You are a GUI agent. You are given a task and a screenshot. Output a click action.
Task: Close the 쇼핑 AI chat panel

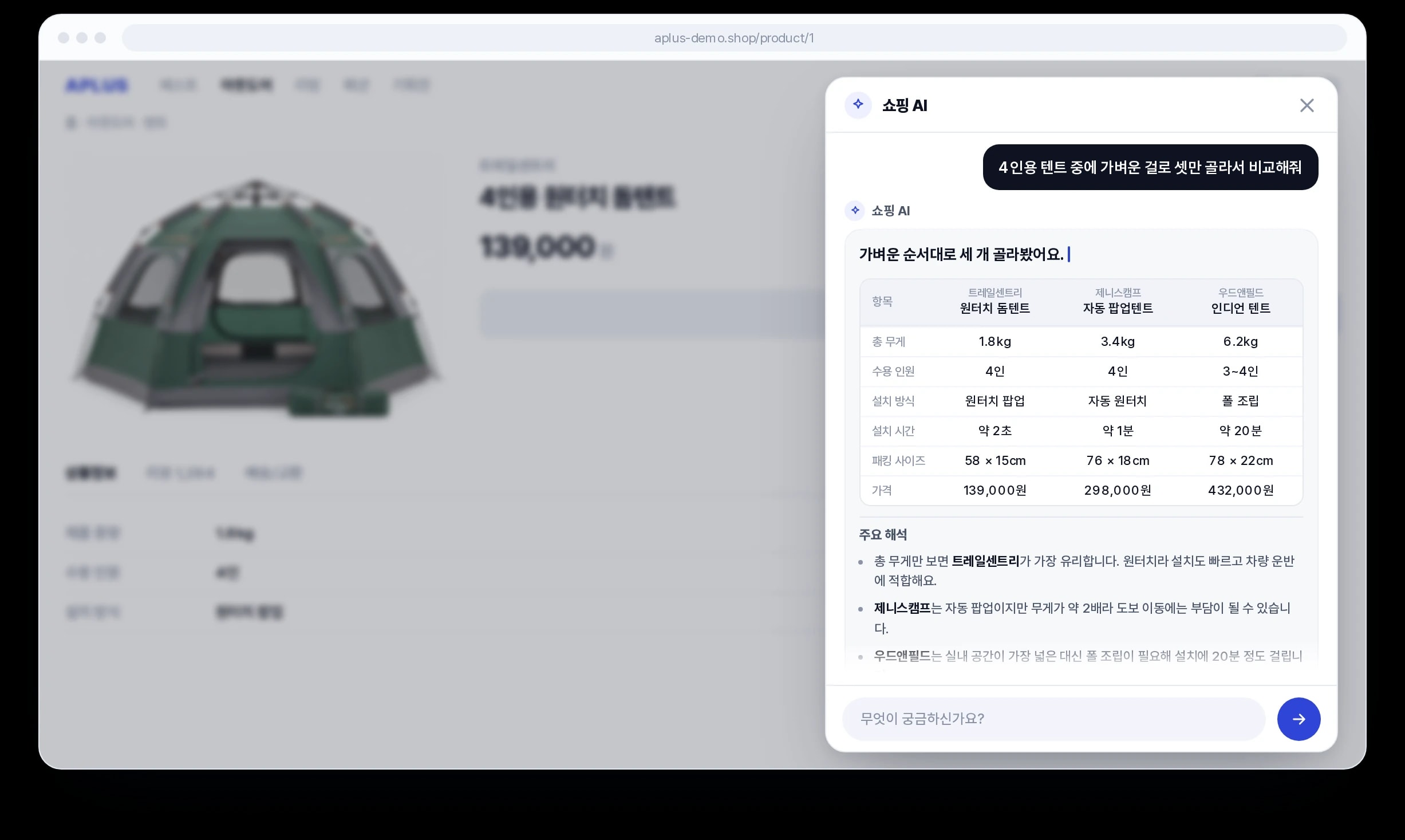(x=1307, y=105)
